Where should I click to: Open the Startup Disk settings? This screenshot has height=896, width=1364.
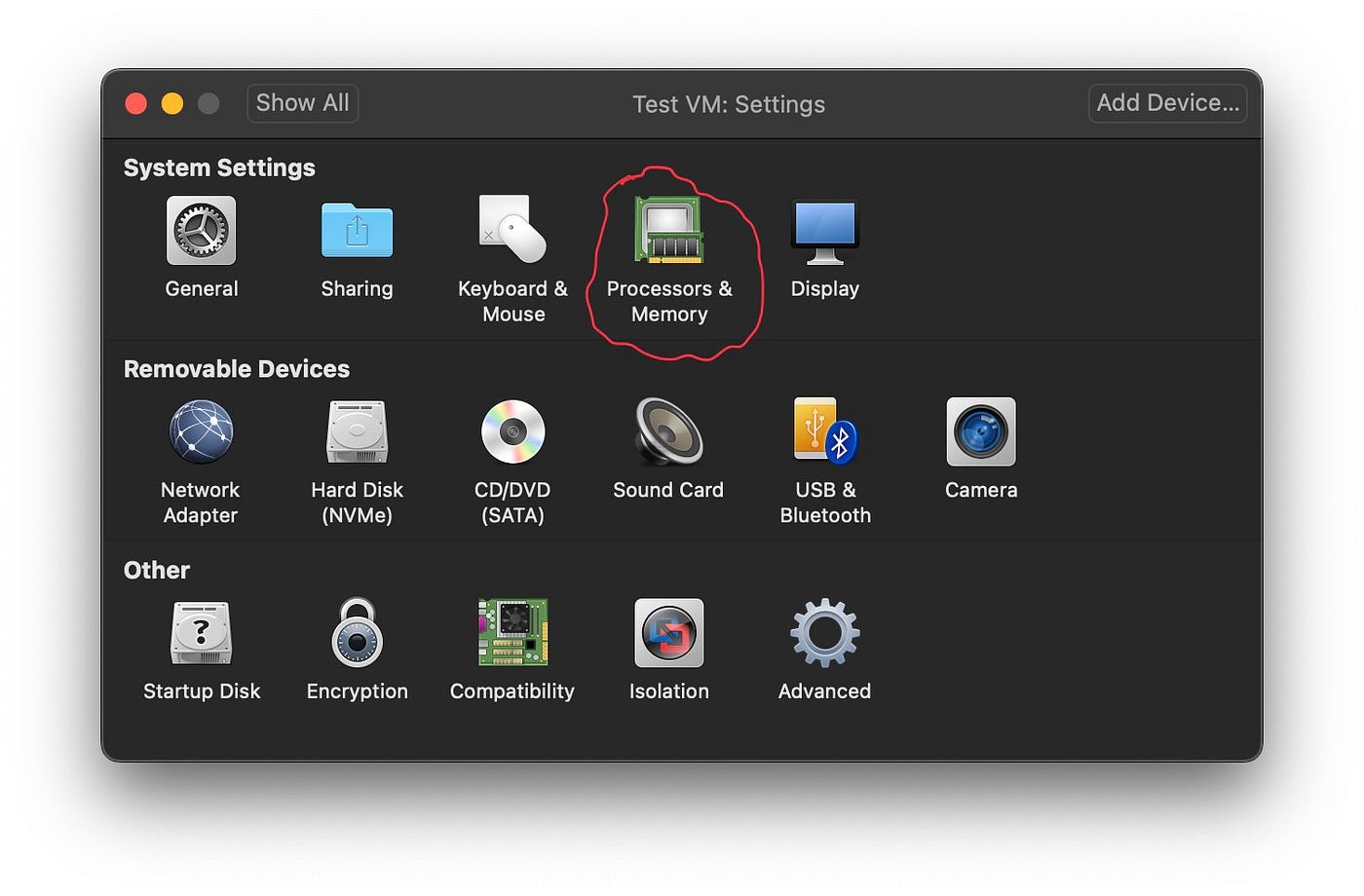pyautogui.click(x=201, y=633)
